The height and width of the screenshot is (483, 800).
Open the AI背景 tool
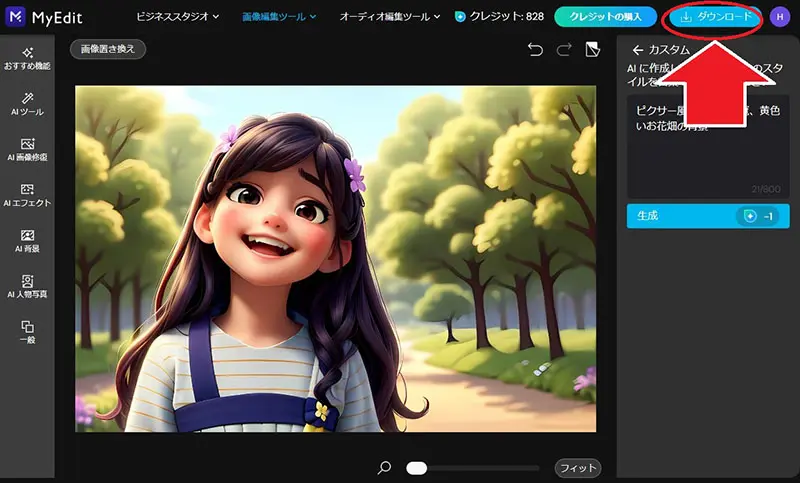click(x=27, y=241)
